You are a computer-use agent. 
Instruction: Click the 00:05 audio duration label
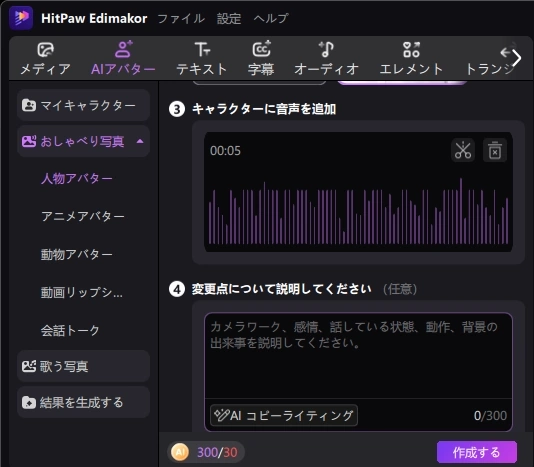pos(225,151)
